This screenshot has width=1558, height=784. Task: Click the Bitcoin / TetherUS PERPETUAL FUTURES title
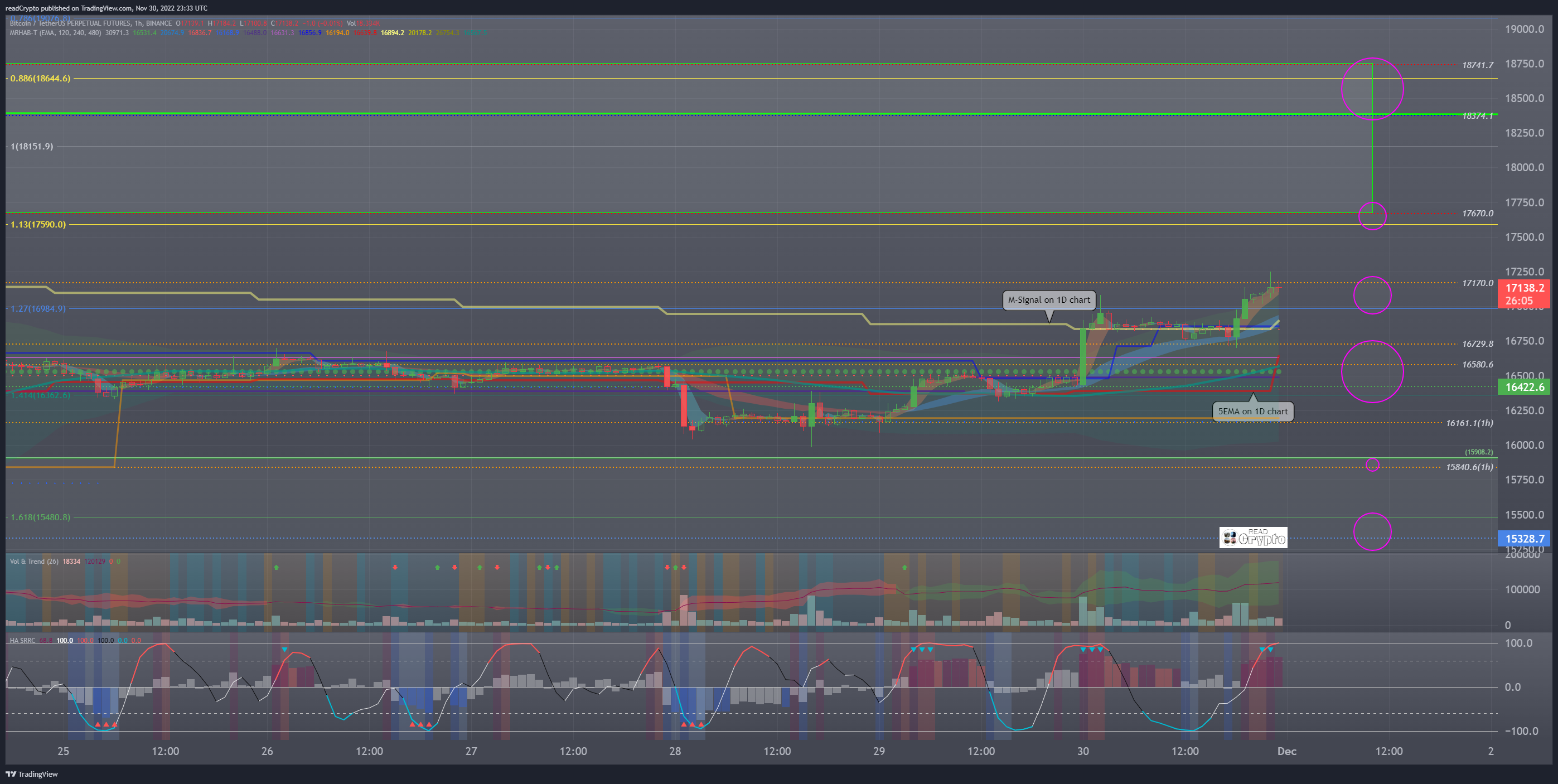tap(91, 23)
